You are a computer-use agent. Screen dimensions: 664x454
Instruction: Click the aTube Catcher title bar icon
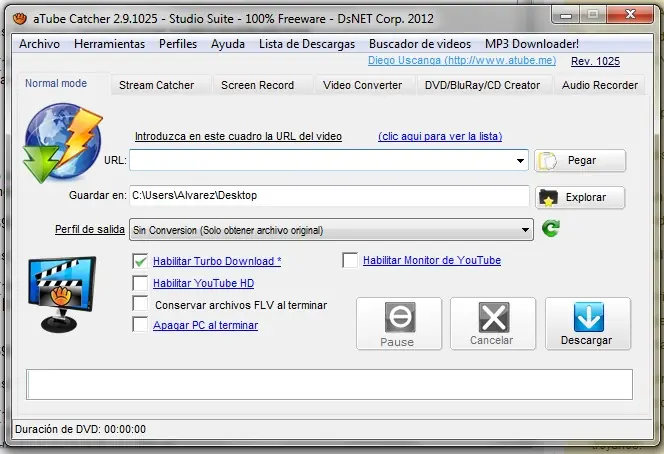tap(19, 19)
